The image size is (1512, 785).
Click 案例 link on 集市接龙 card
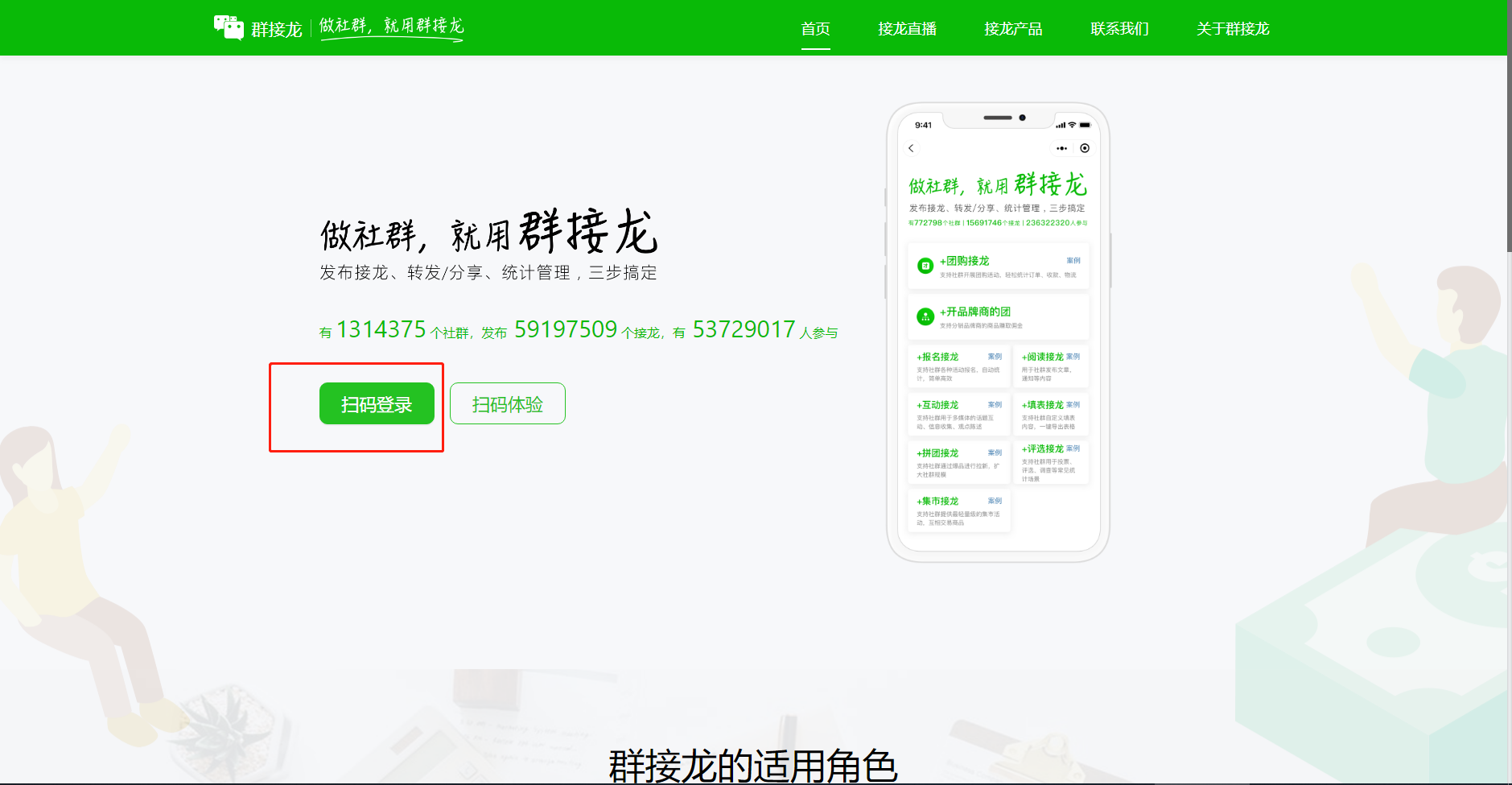tap(995, 501)
